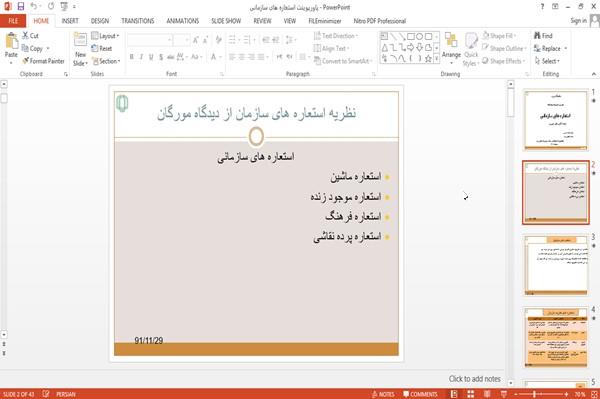Viewport: 600px width, 399px height.
Task: Open PowerPoint Help question mark
Action: click(x=542, y=7)
